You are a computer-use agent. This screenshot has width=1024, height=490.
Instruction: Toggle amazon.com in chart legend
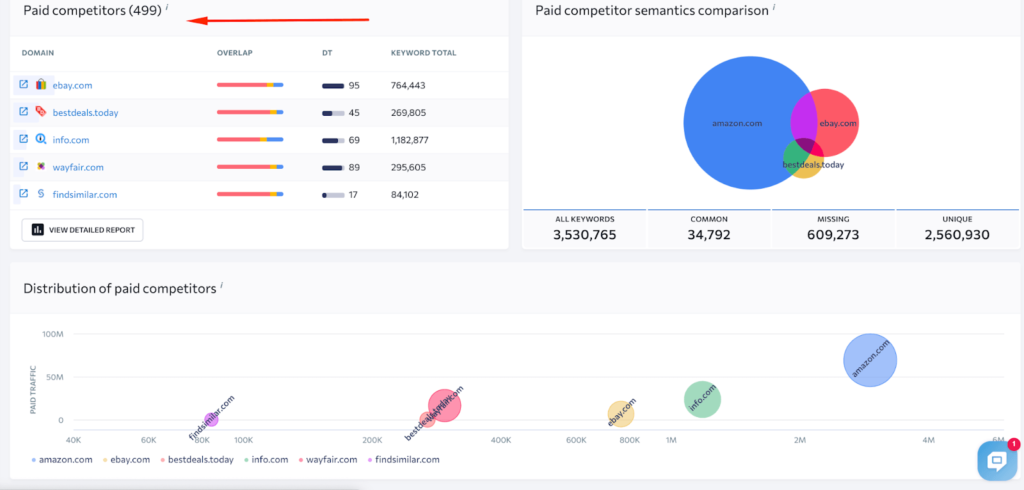click(62, 459)
